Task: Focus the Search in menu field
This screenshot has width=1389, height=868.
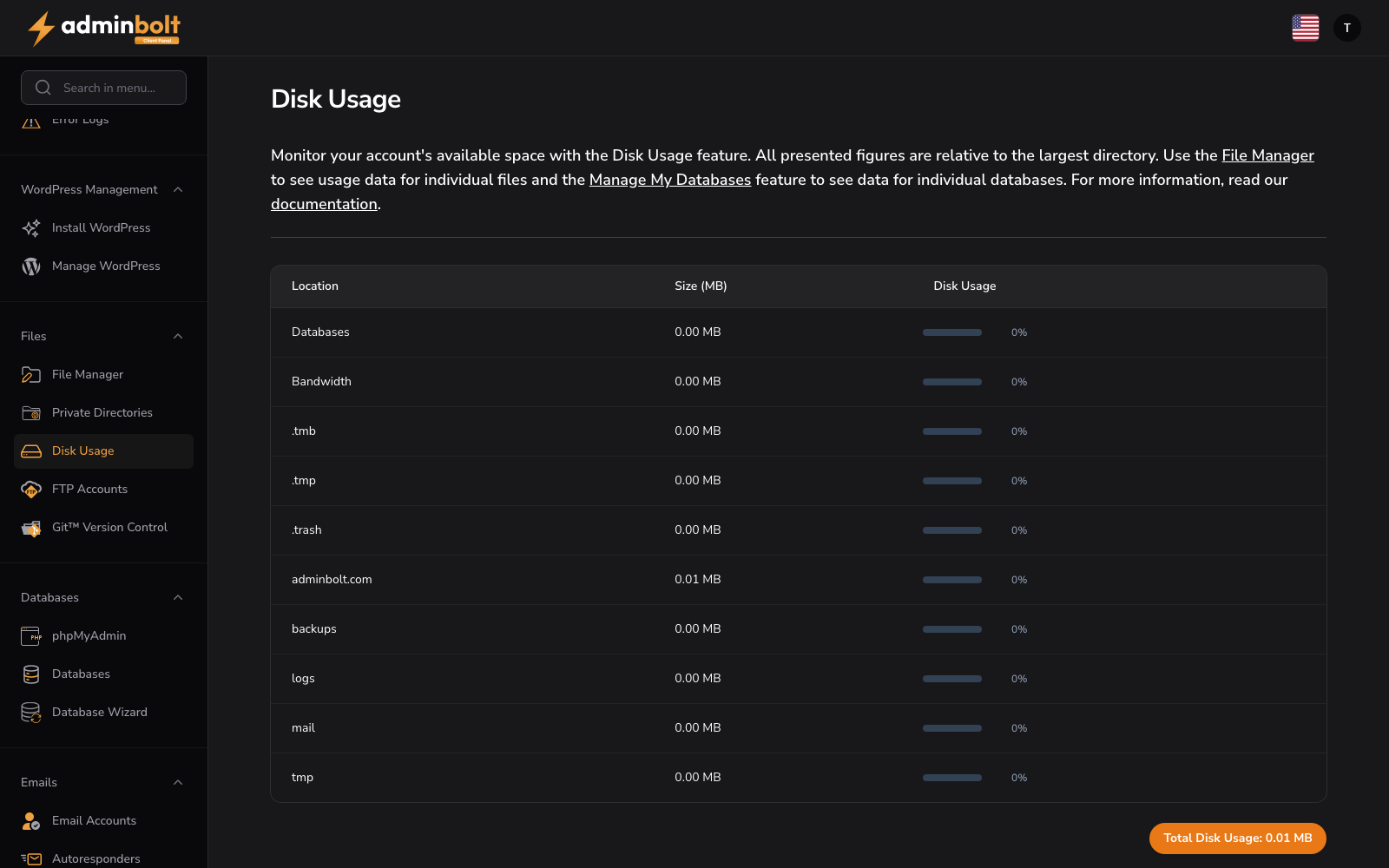Action: click(x=103, y=88)
